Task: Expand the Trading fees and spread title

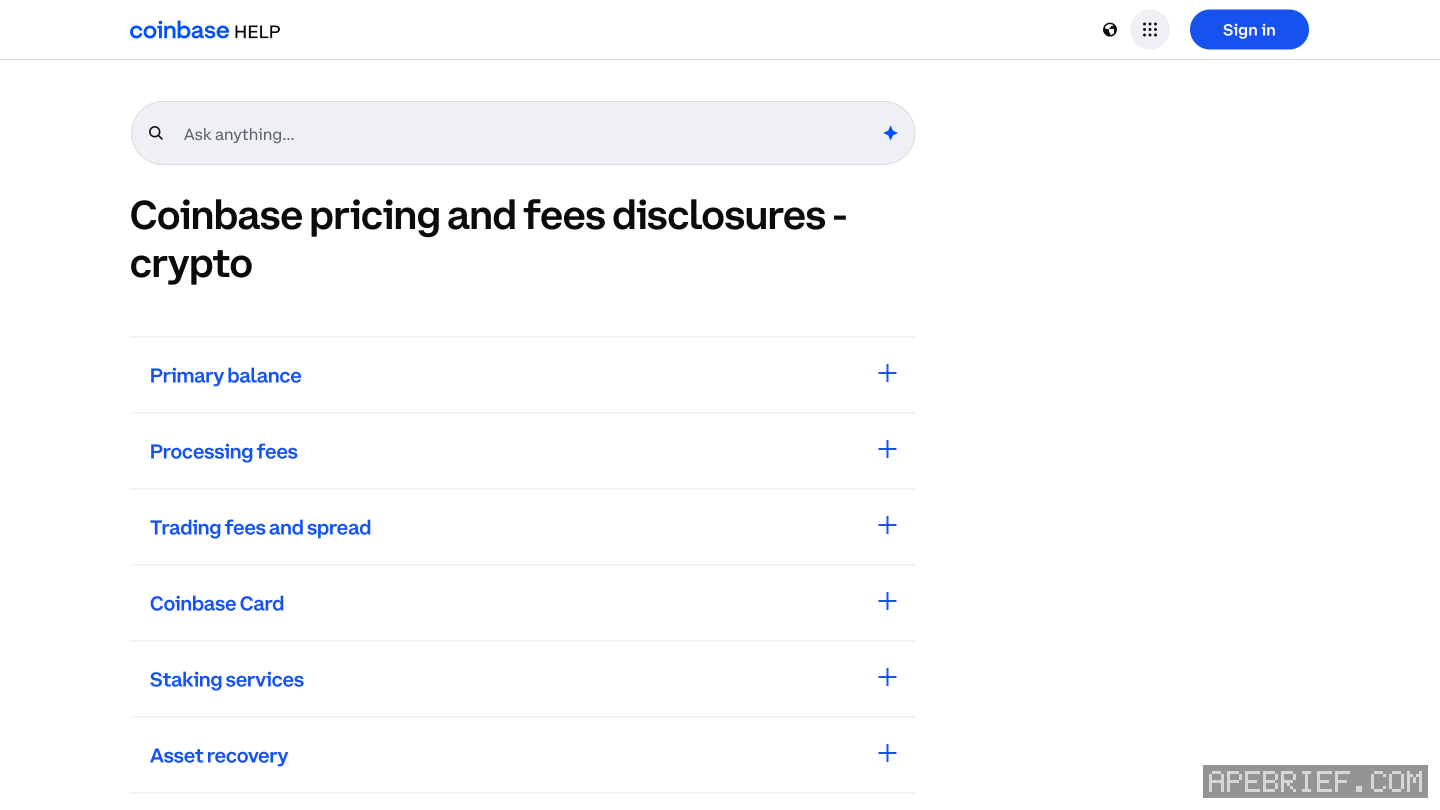Action: 260,528
